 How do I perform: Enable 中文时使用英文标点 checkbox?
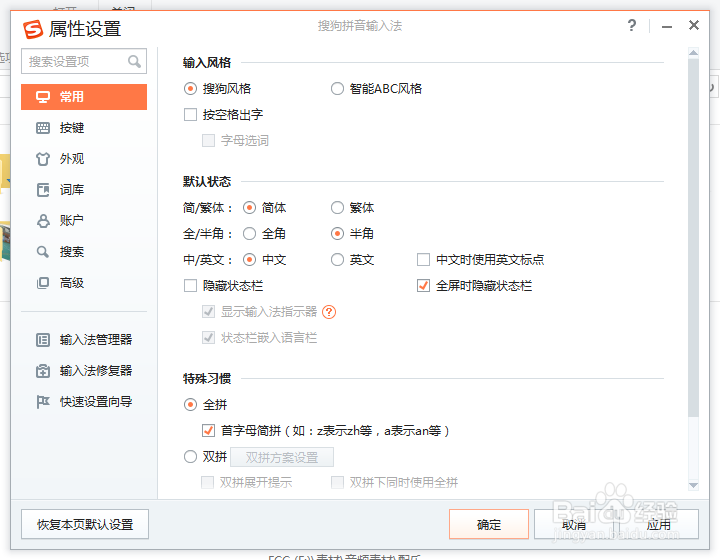[423, 260]
